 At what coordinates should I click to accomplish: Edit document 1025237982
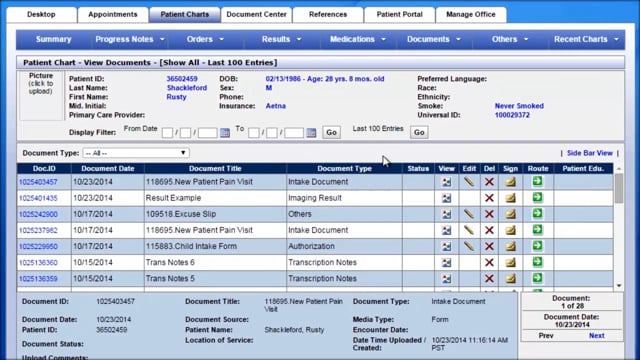(469, 230)
